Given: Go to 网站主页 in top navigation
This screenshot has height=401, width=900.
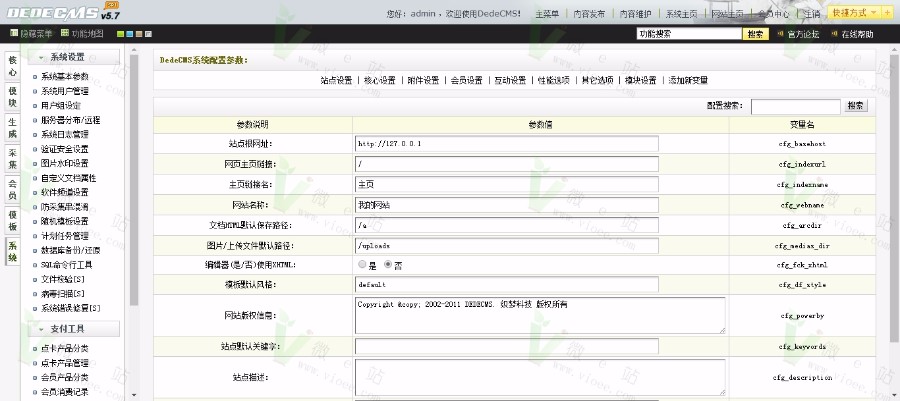Looking at the screenshot, I should click(727, 14).
